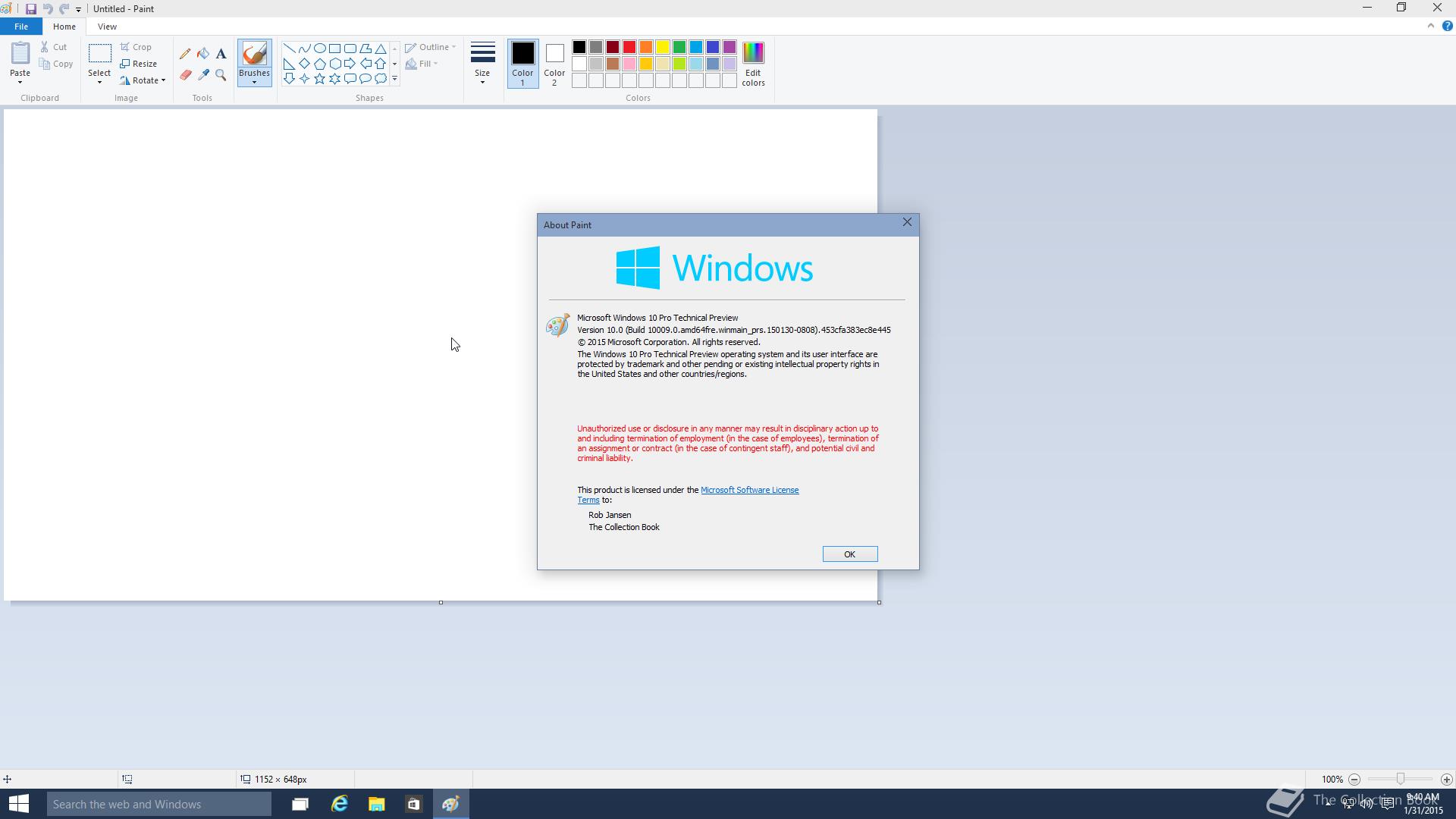The image size is (1456, 819).
Task: Click the zoom slider thumb
Action: pos(1401,780)
